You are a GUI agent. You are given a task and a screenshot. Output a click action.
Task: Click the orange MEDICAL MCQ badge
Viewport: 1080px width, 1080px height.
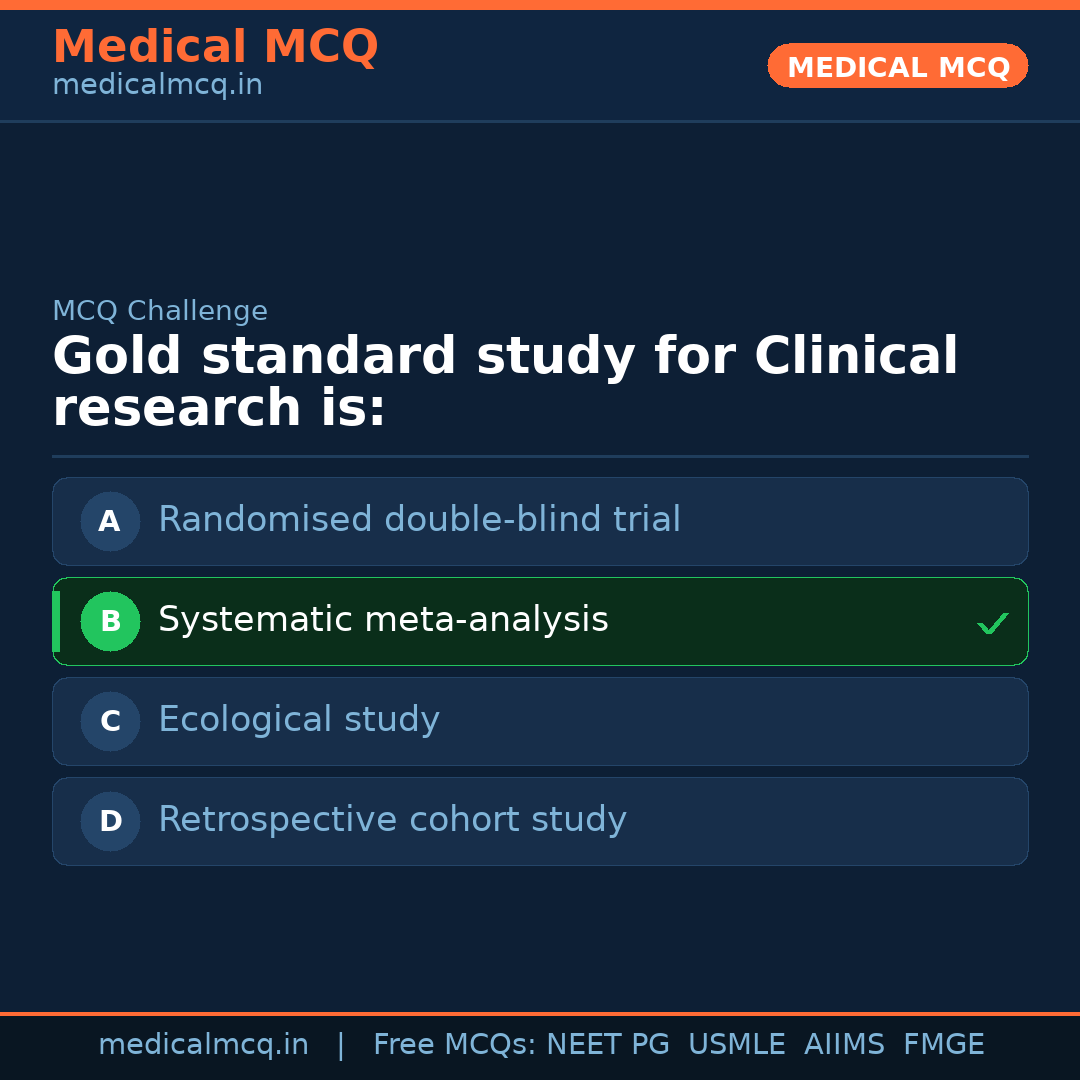point(897,67)
